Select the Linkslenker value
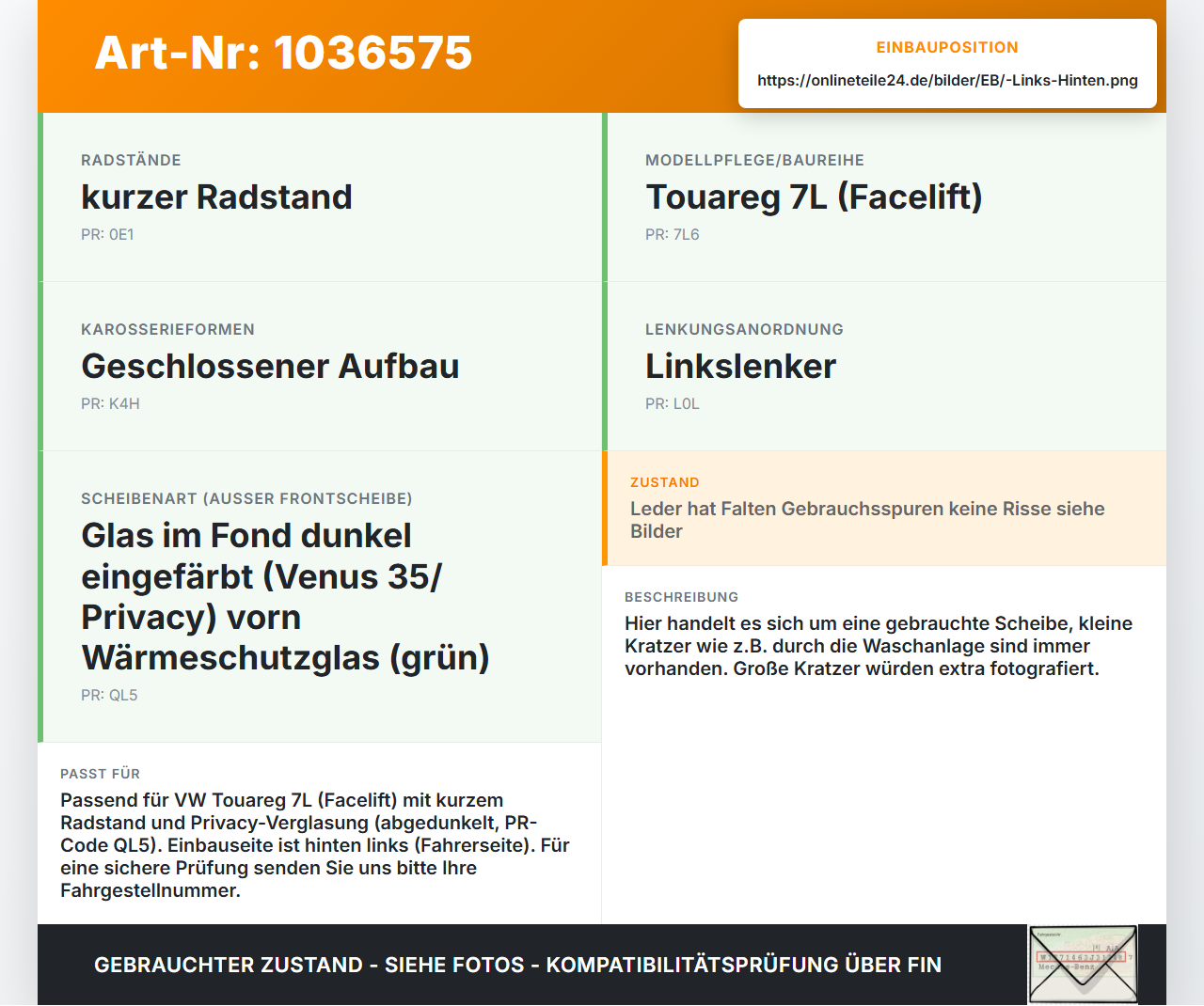1204x1006 pixels. pos(740,366)
